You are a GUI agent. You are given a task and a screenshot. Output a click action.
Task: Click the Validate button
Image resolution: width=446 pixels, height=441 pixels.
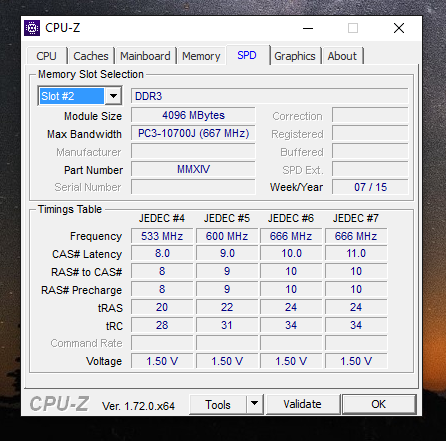point(302,404)
